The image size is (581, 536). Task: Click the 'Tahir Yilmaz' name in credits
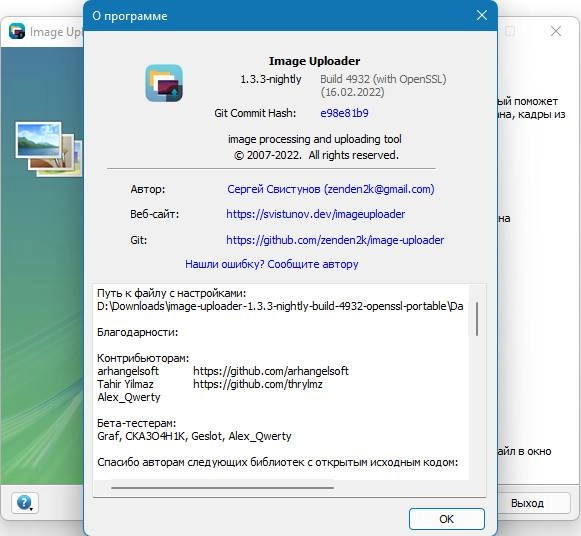pos(125,384)
